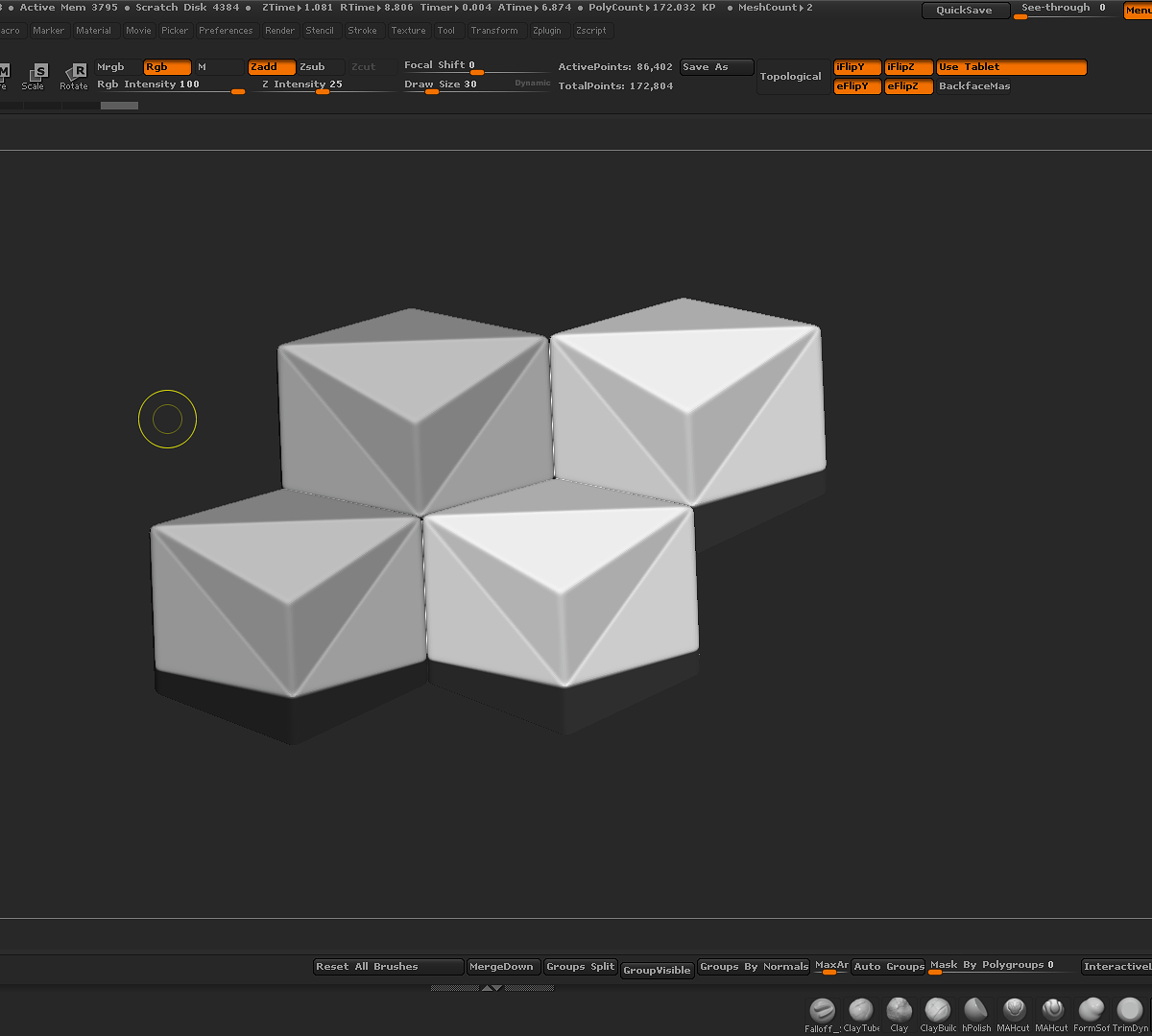Open the Transform menu
1152x1036 pixels.
pyautogui.click(x=494, y=31)
